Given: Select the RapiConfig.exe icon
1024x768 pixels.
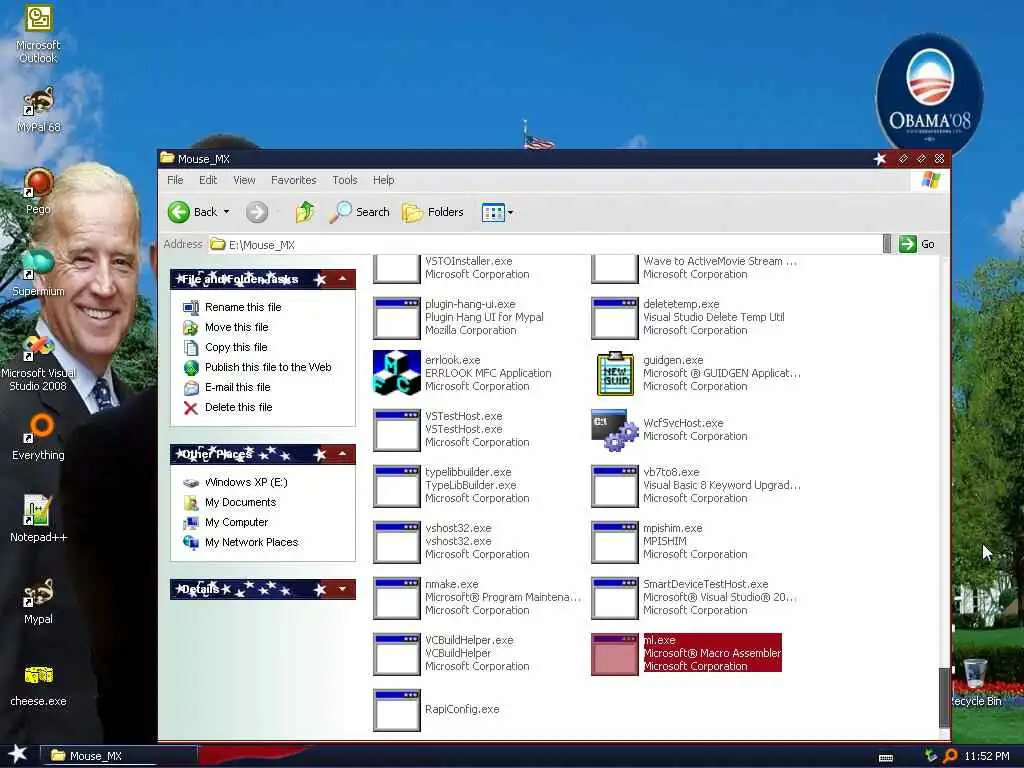Looking at the screenshot, I should click(x=396, y=710).
